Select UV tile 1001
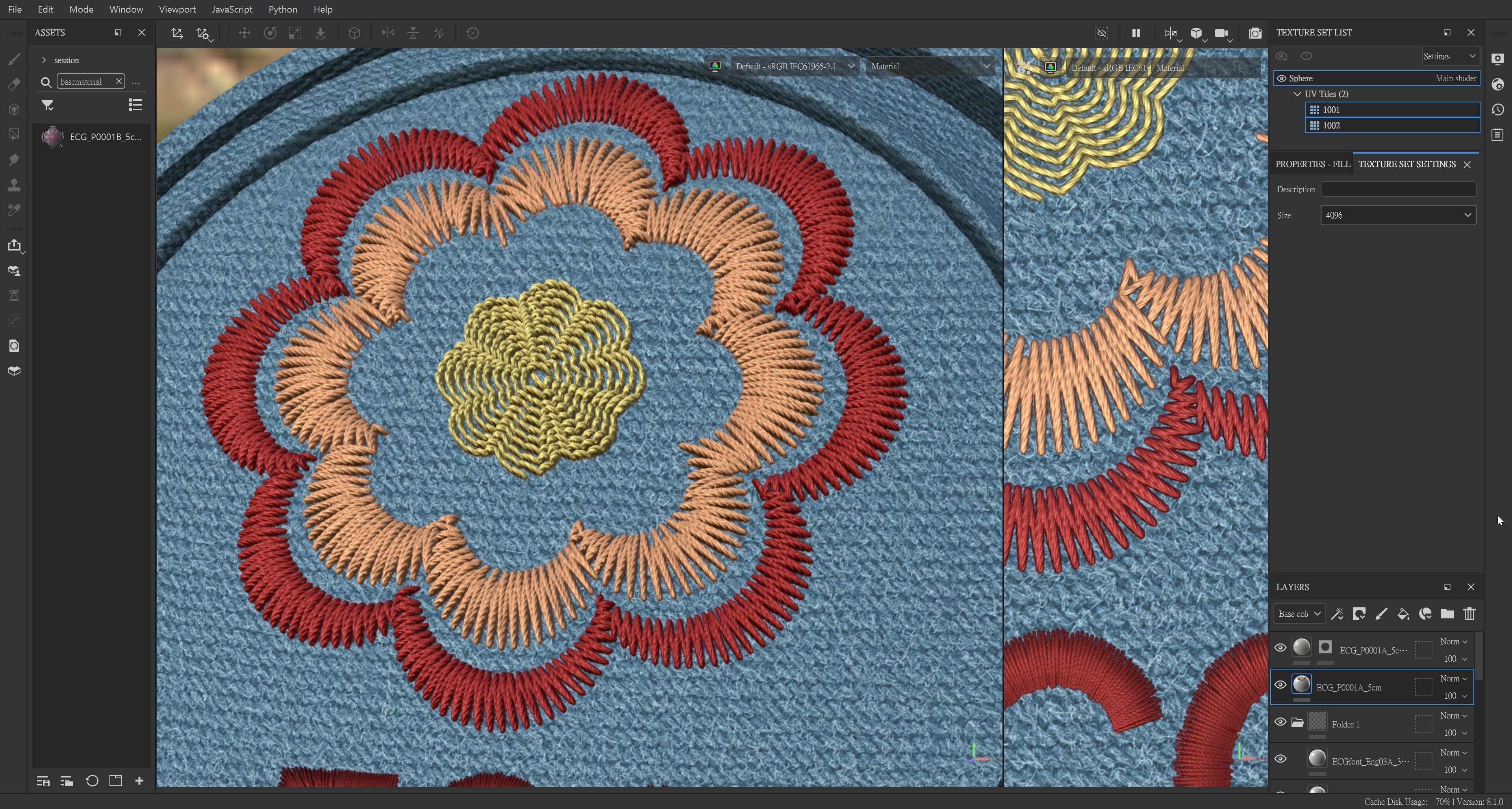The width and height of the screenshot is (1512, 809). [1392, 110]
